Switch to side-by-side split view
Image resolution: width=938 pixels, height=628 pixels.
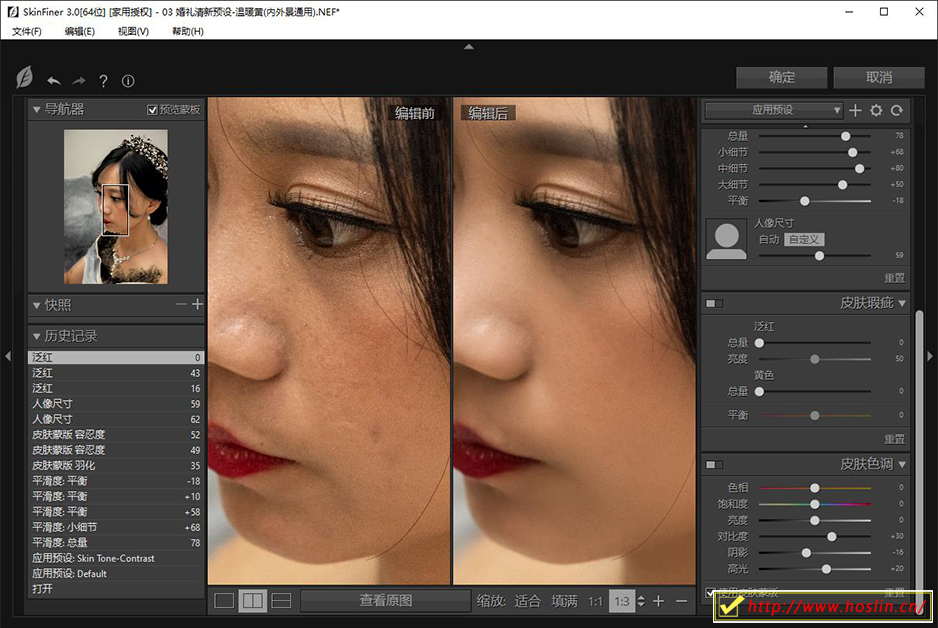tap(253, 600)
